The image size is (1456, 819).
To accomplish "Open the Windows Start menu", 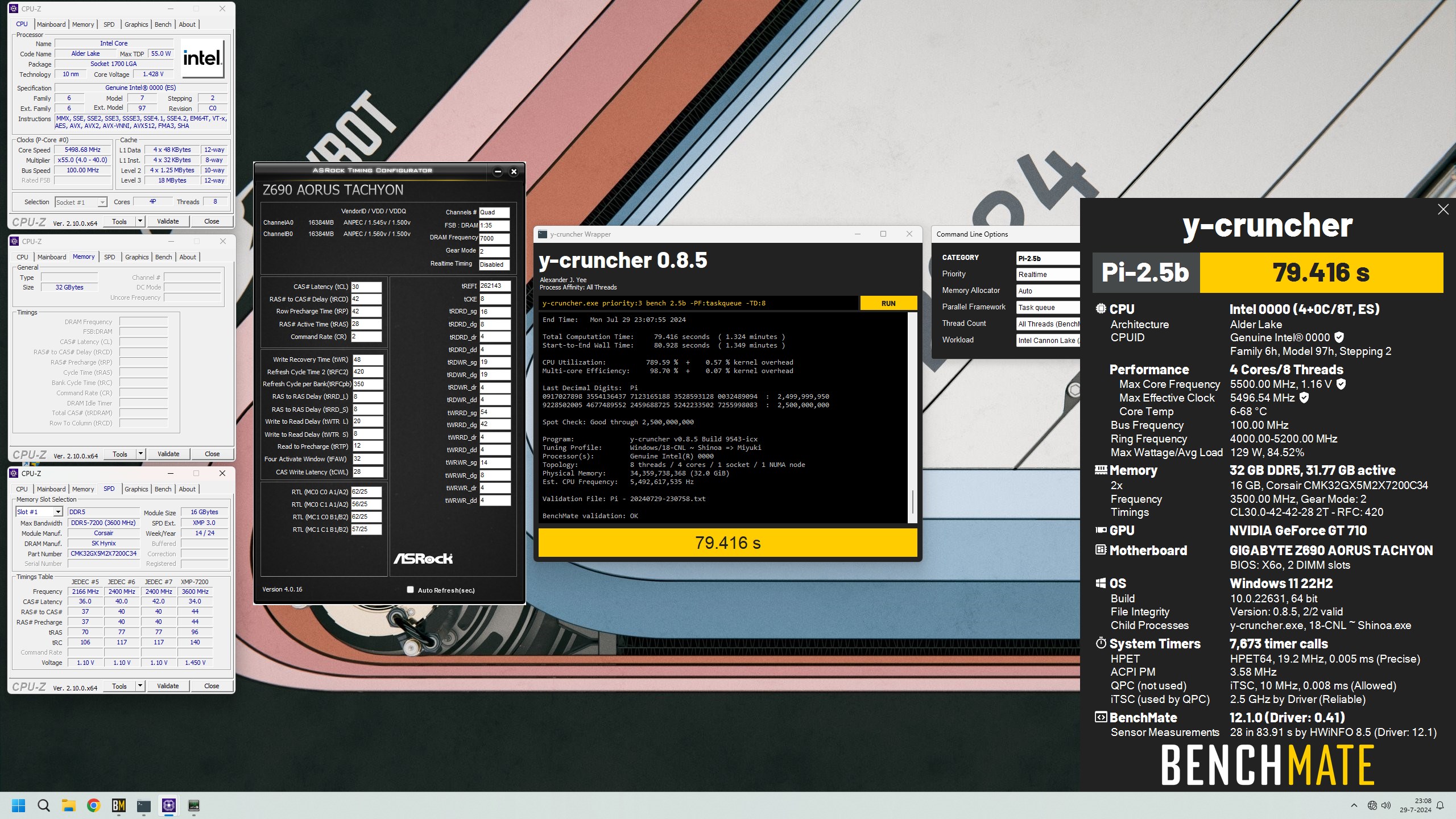I will pos(18,805).
